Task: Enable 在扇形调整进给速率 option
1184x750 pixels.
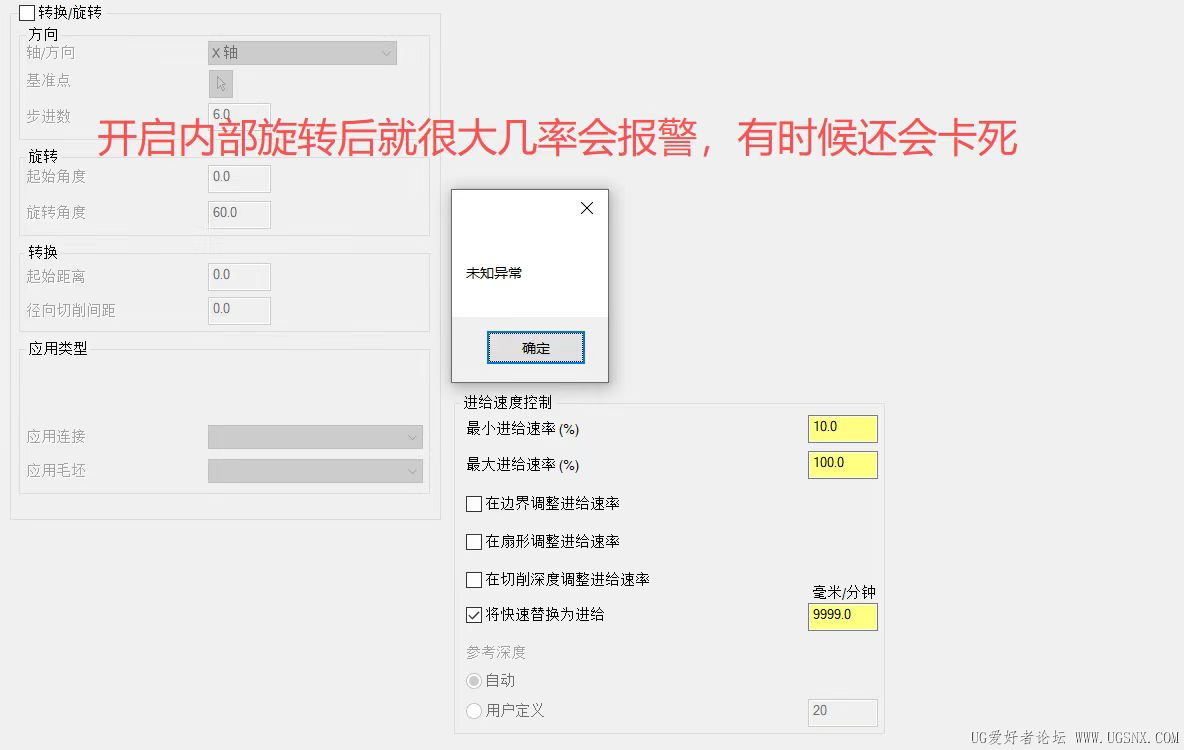Action: 474,541
